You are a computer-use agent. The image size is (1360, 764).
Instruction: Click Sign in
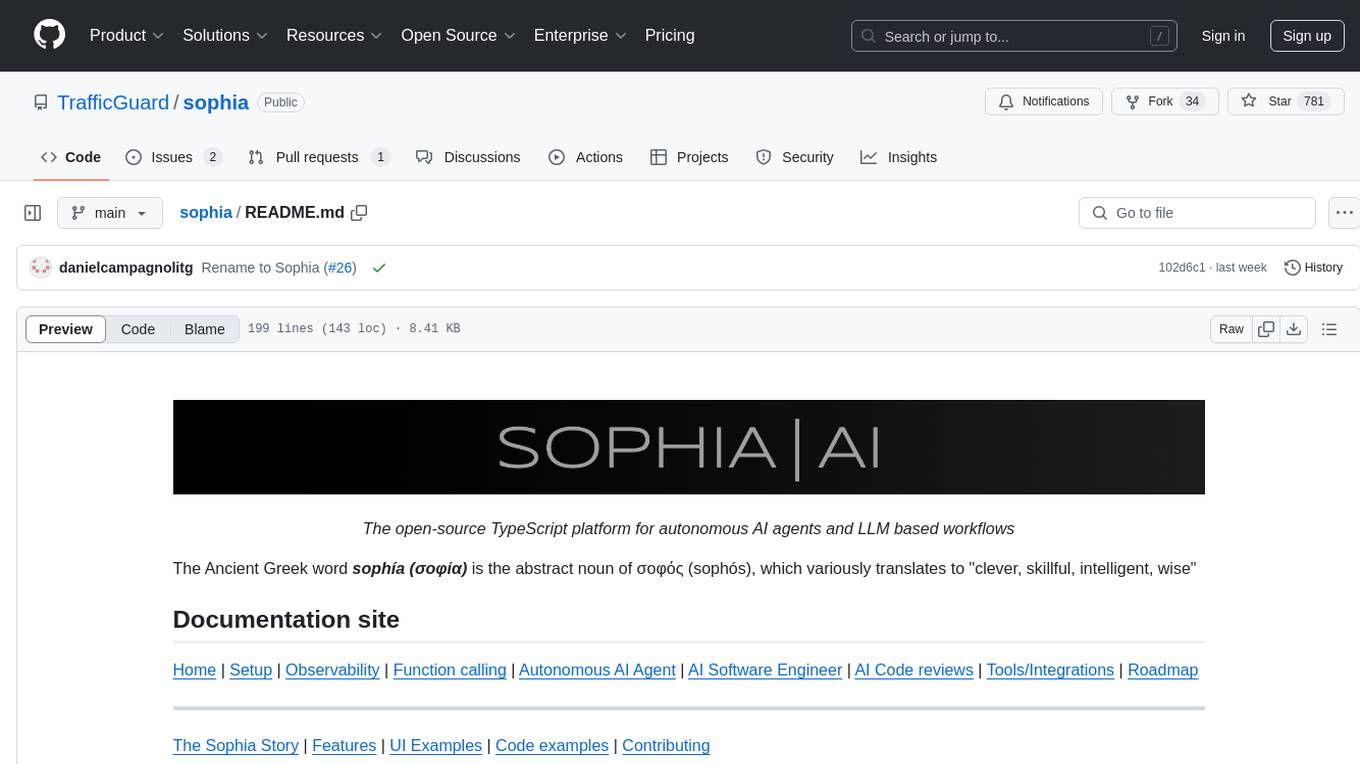pyautogui.click(x=1223, y=36)
